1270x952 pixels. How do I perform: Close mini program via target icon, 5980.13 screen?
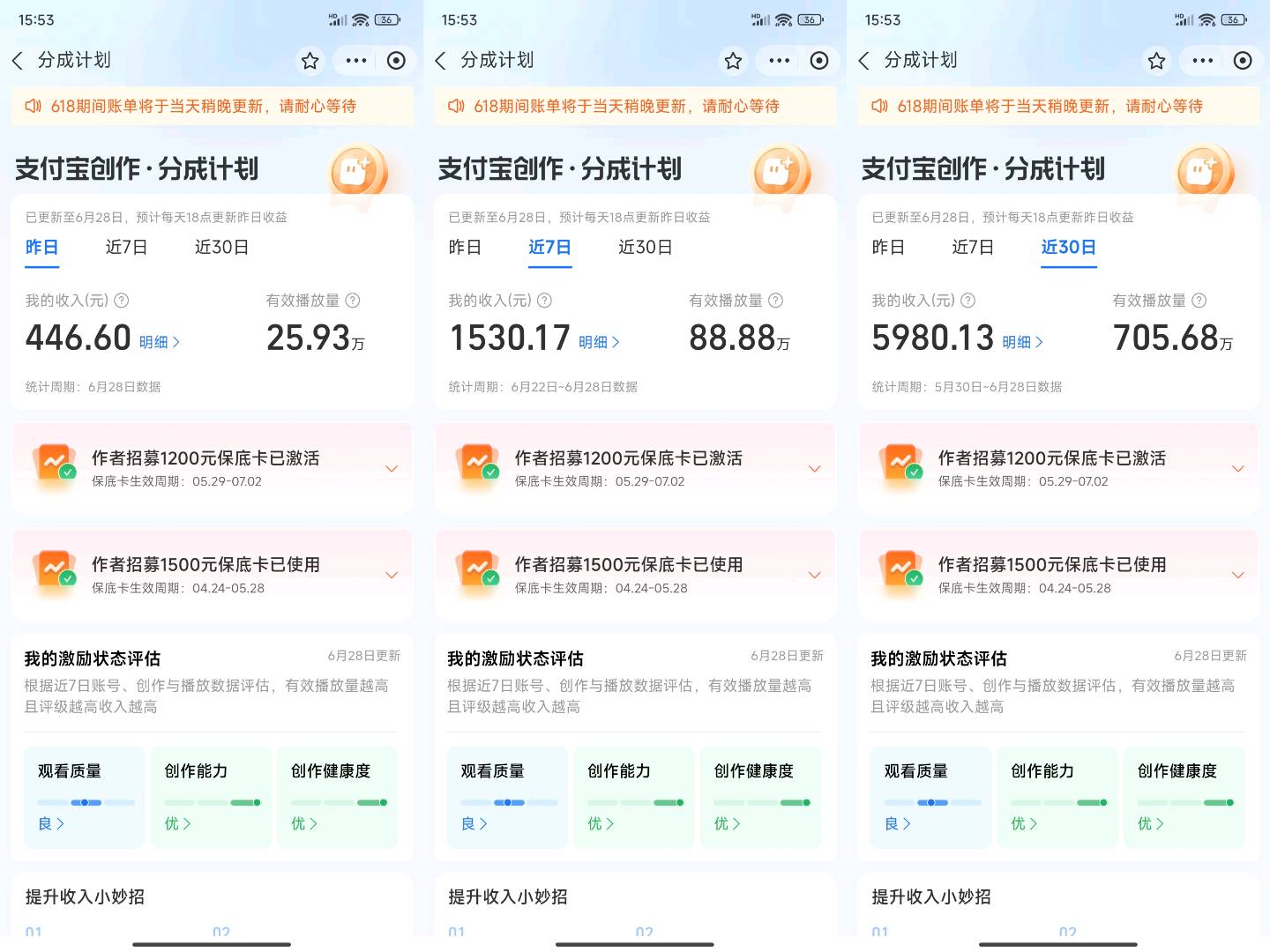[1243, 61]
